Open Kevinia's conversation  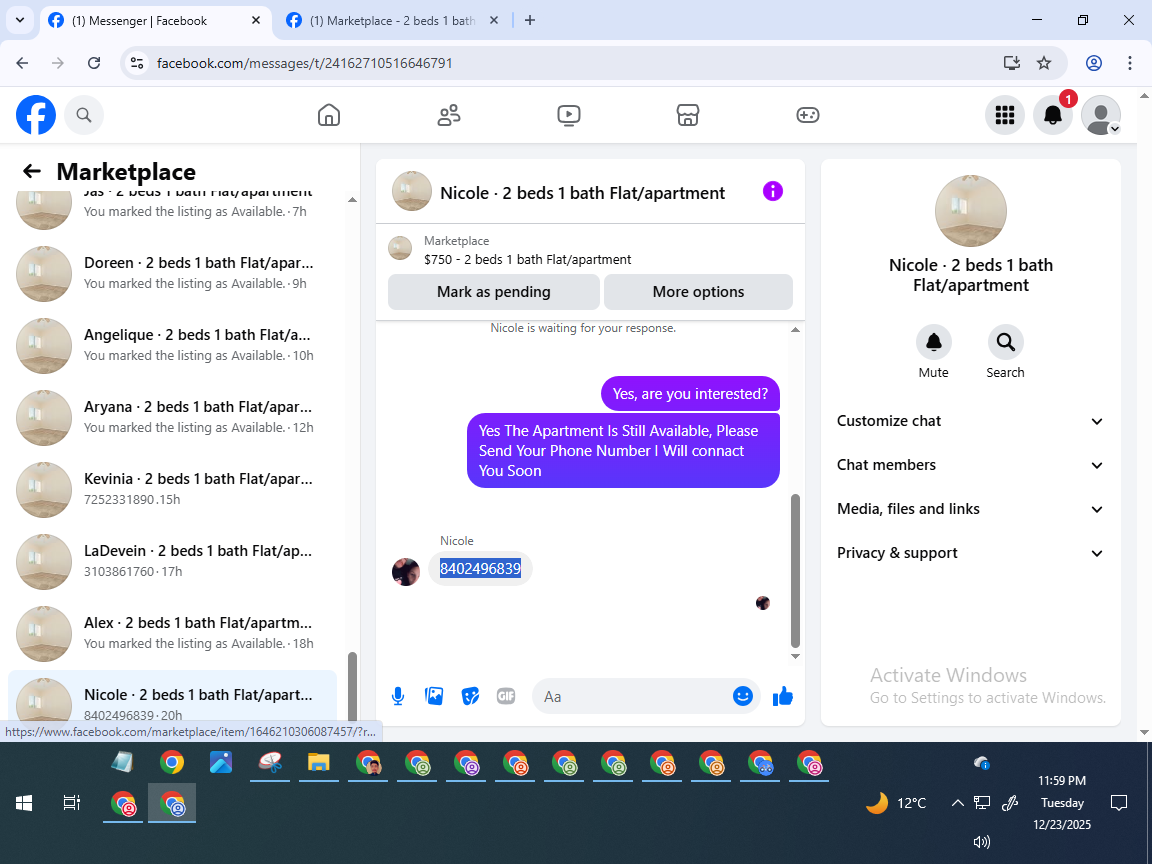(173, 489)
